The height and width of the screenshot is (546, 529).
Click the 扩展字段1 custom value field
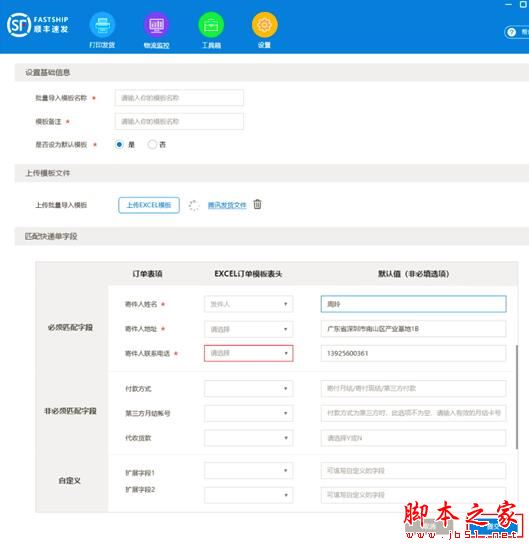tap(413, 470)
